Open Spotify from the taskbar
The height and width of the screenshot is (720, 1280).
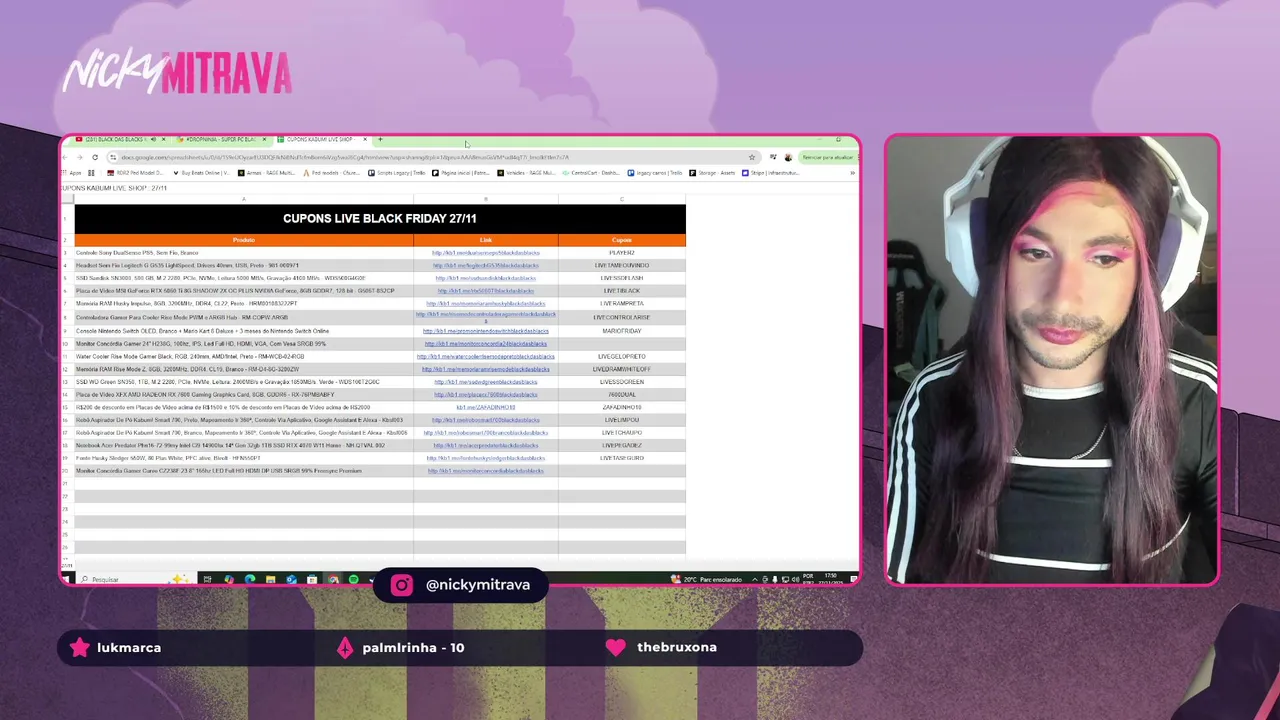353,579
